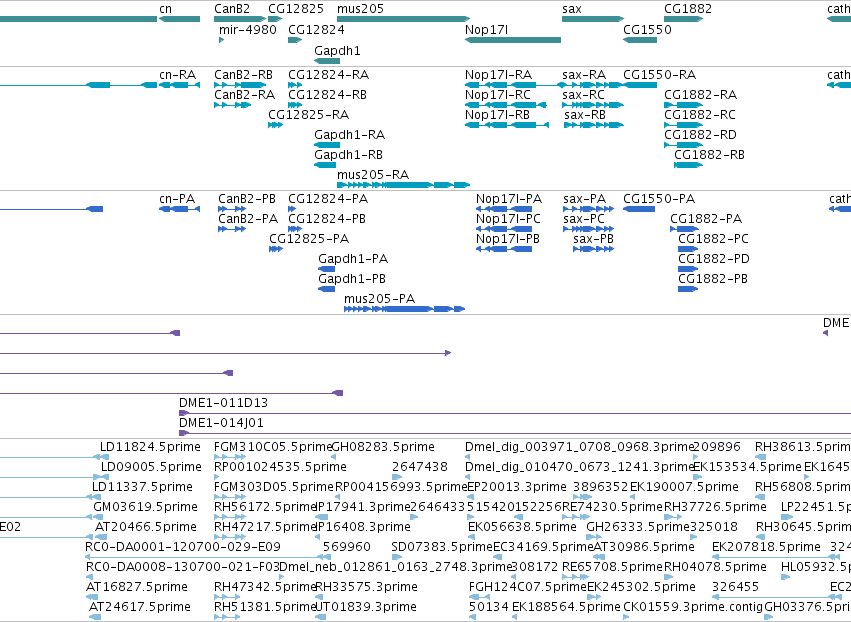Select protein cn-PA label

[177, 199]
